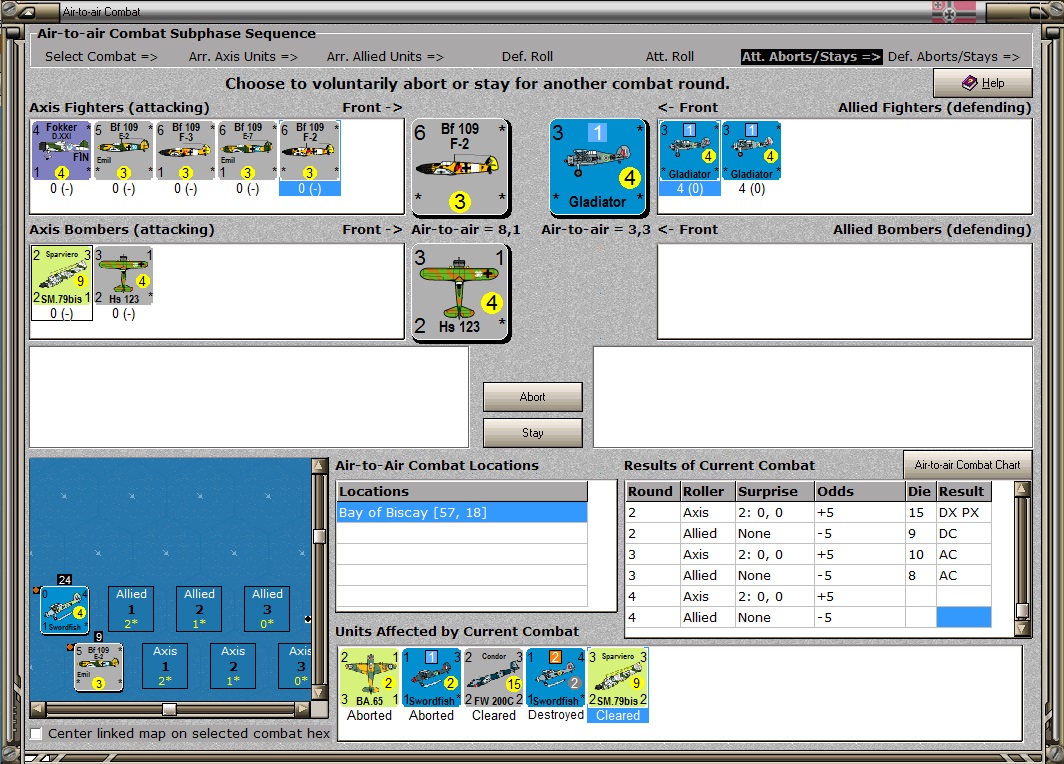Image resolution: width=1064 pixels, height=764 pixels.
Task: Select Bay of Biscay location entry
Action: (x=461, y=512)
